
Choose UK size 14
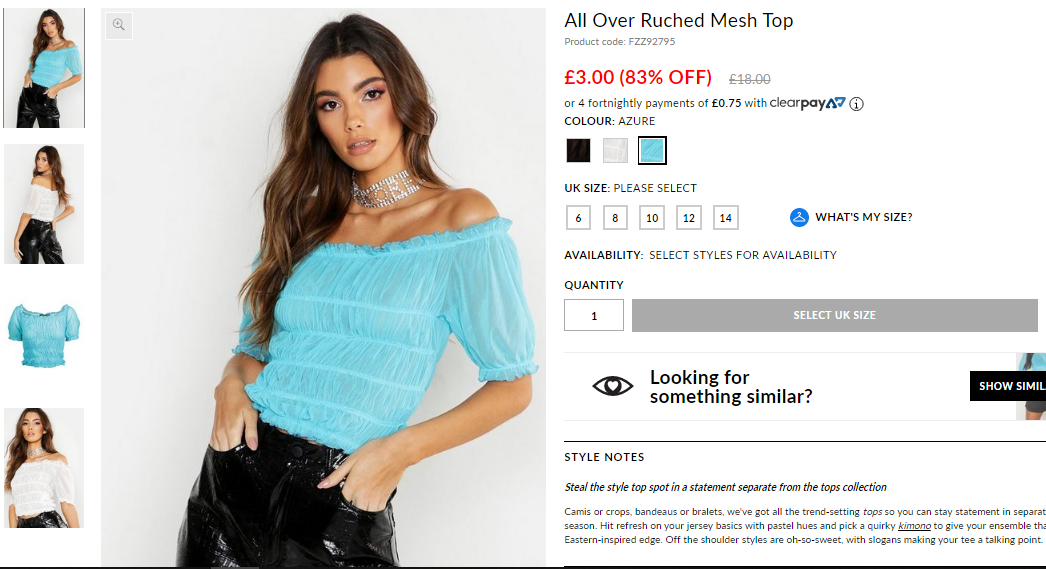click(726, 217)
